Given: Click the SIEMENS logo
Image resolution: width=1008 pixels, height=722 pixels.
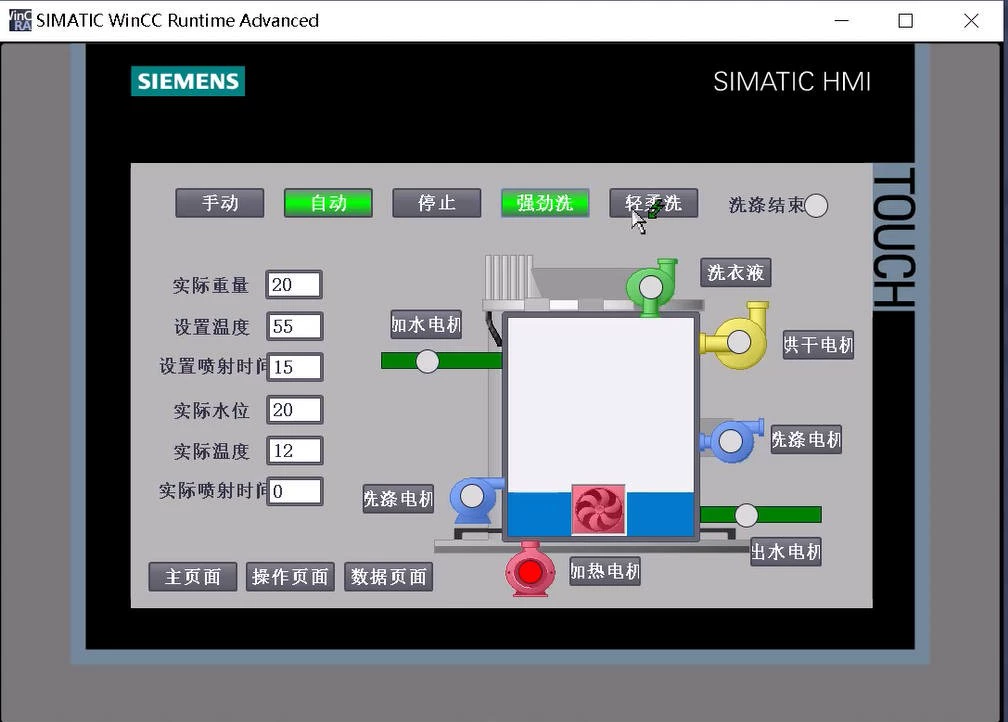Looking at the screenshot, I should tap(187, 81).
